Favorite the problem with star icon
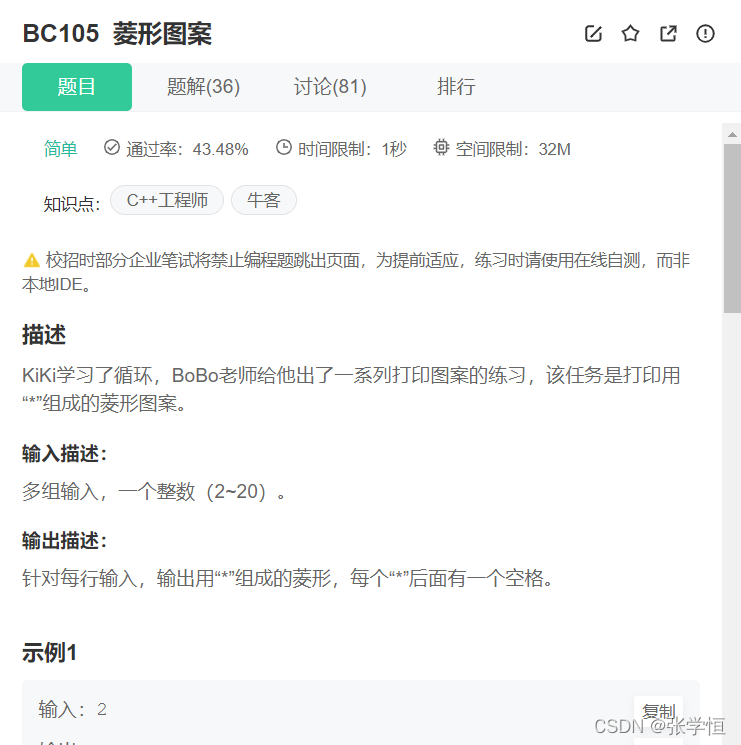Screen dimensions: 741x745 tap(630, 34)
